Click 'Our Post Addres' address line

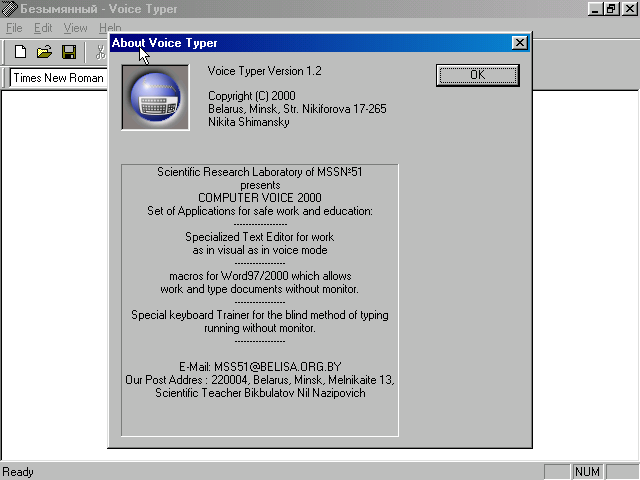(260, 380)
